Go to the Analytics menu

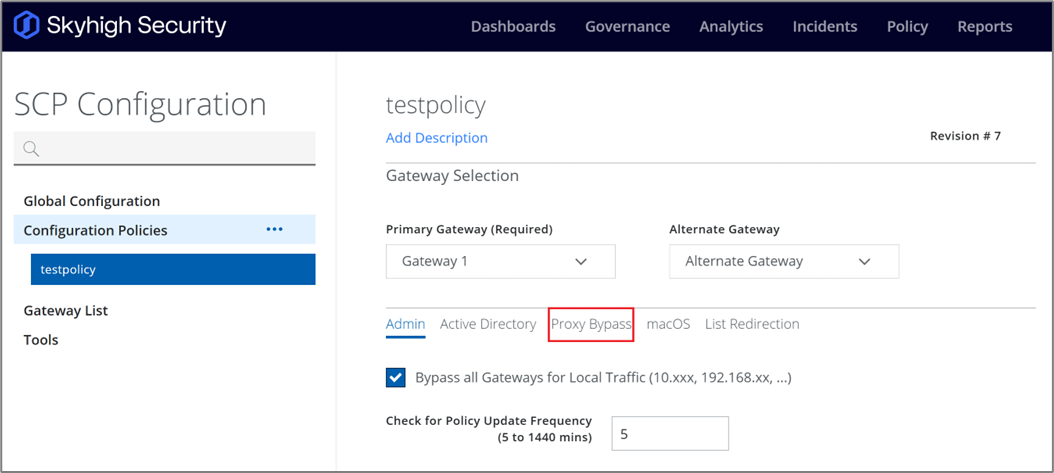[731, 27]
